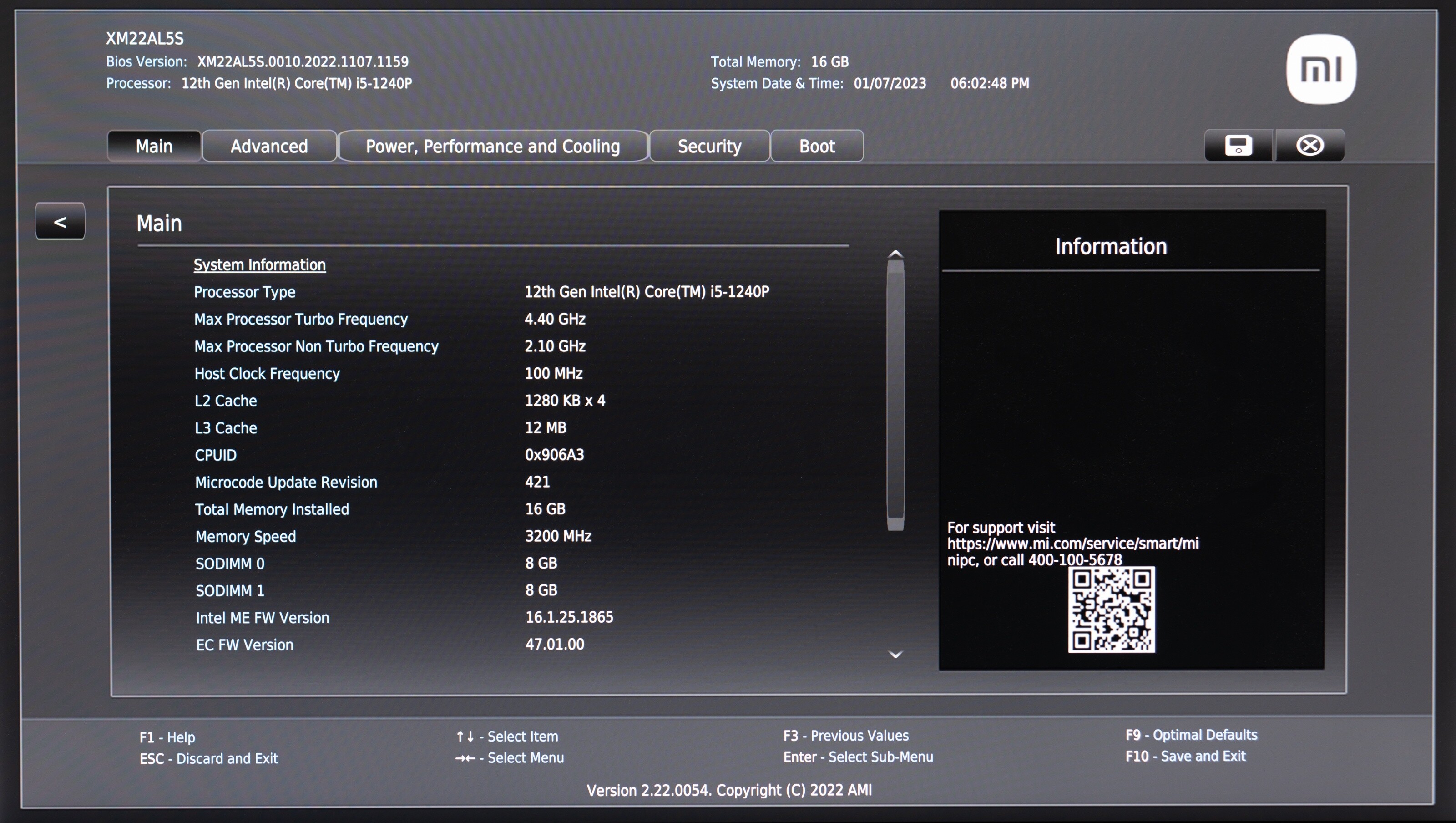The width and height of the screenshot is (1456, 823).
Task: Click the System Information heading link
Action: point(259,265)
